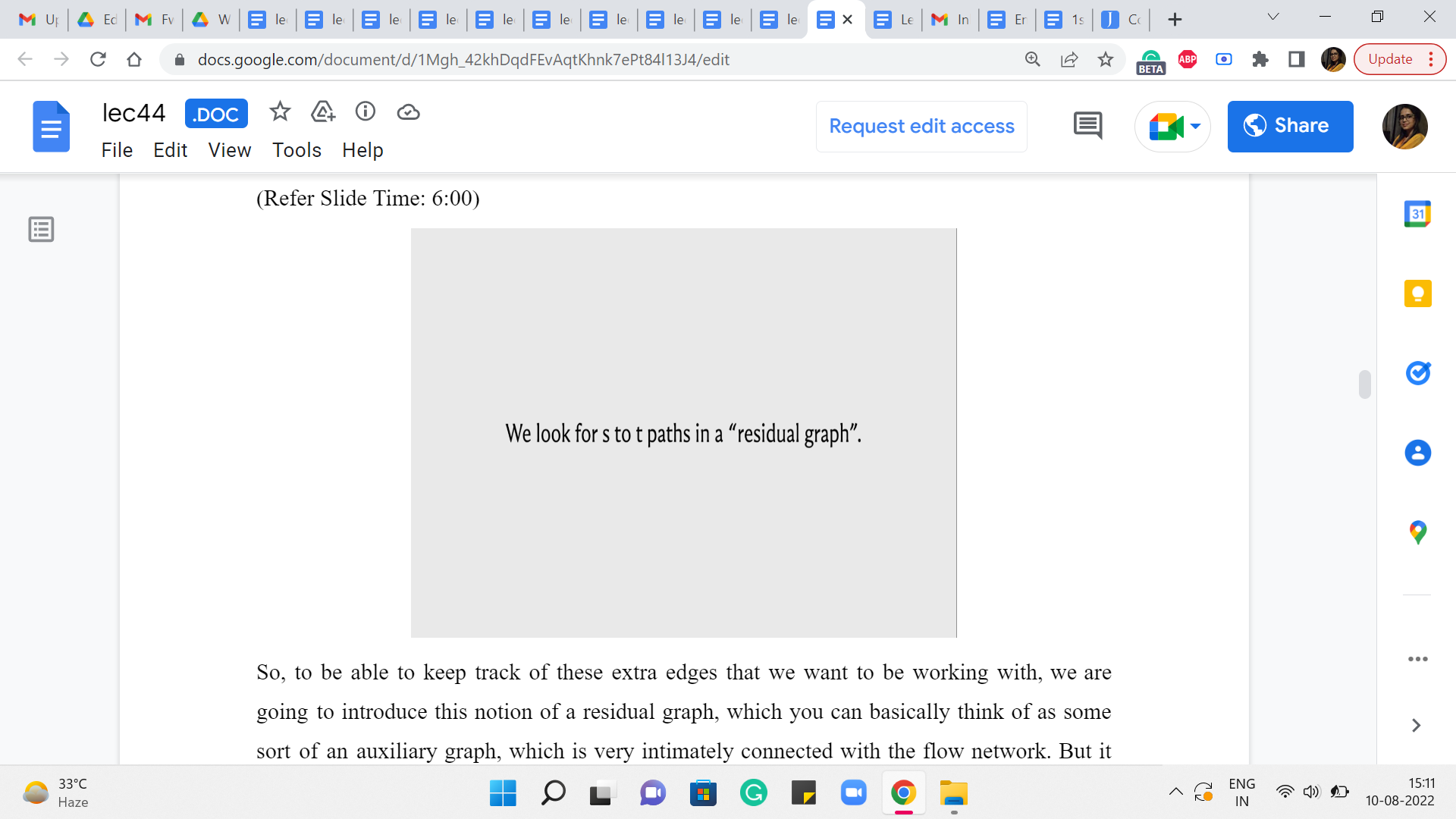Hide the side panel using the chevron
1456x819 pixels.
tap(1416, 726)
